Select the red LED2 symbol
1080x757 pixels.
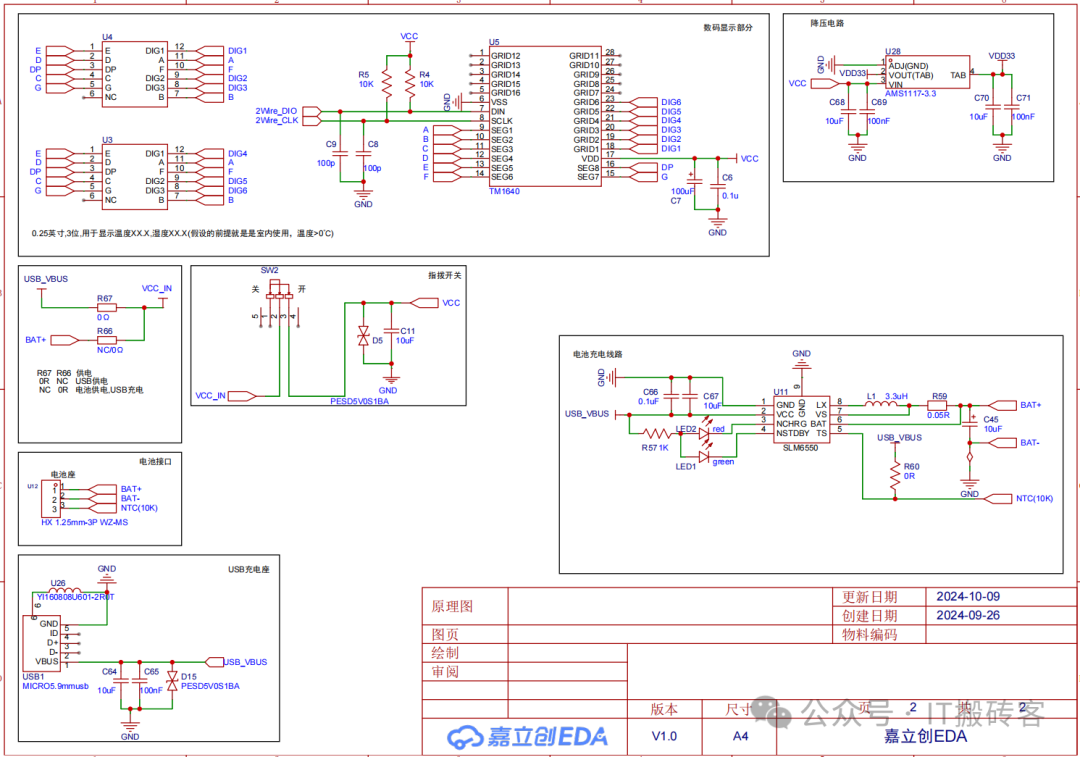[705, 430]
